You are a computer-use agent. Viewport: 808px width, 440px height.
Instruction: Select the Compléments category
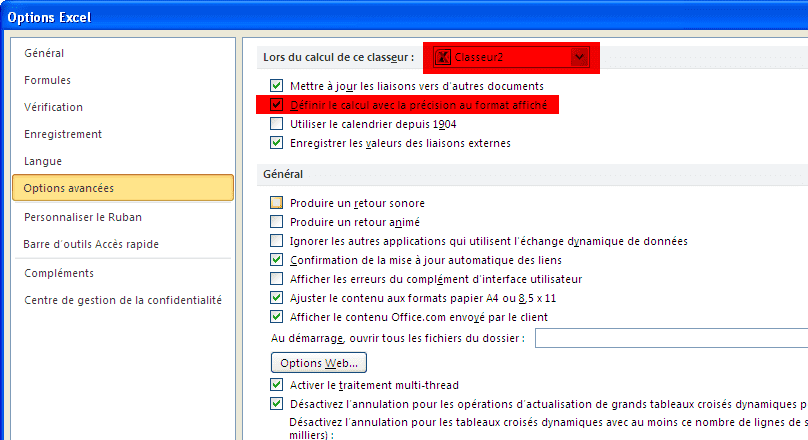tap(59, 273)
